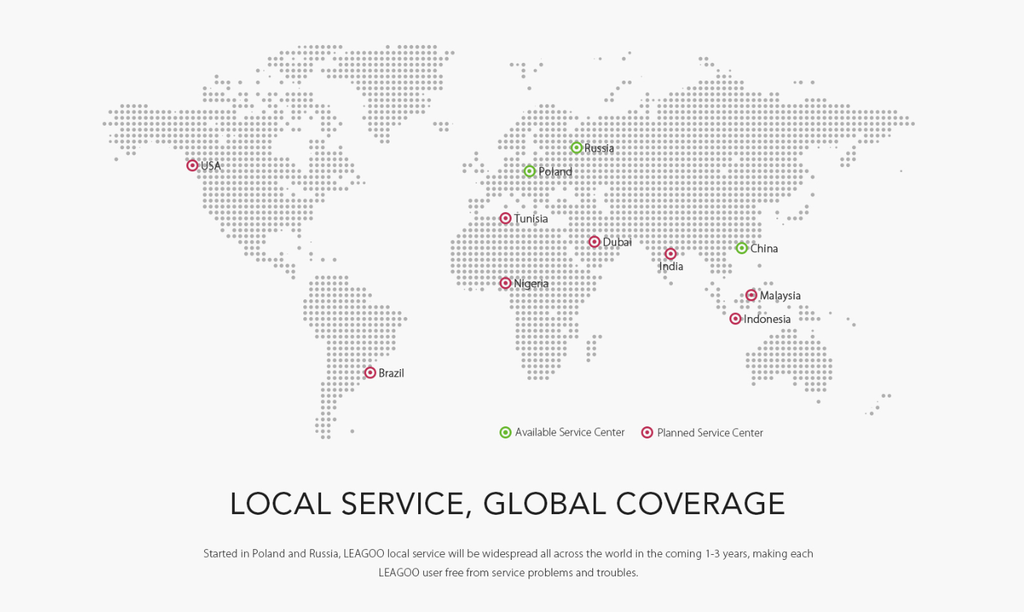Image resolution: width=1024 pixels, height=612 pixels.
Task: Click the Russia available service center marker
Action: (576, 148)
